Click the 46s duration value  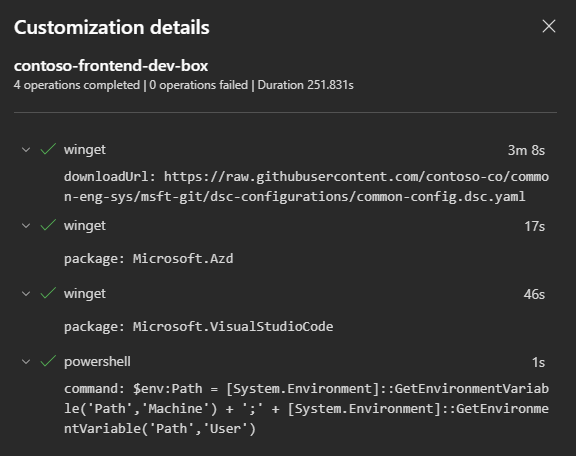coord(534,294)
